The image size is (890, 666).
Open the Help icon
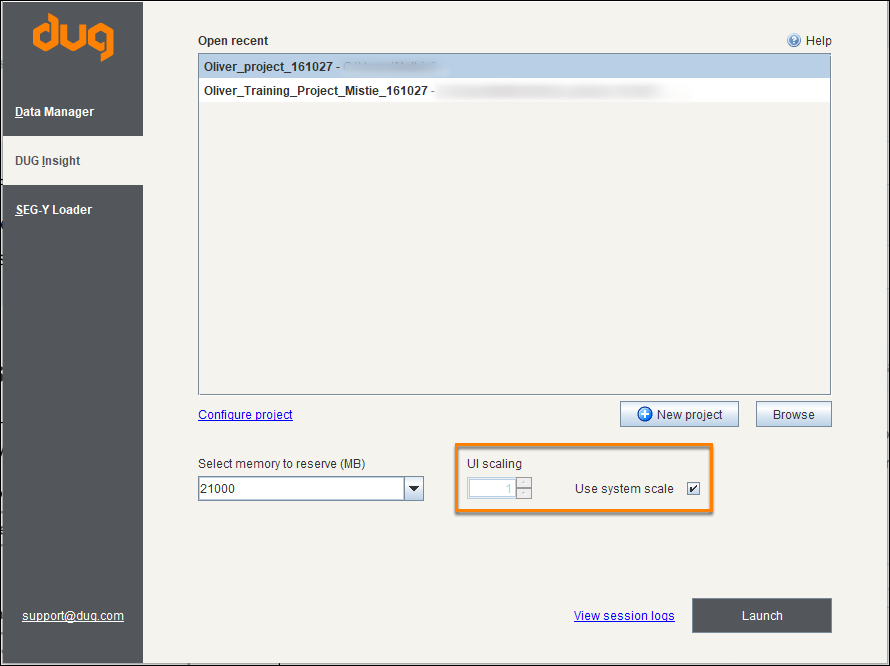[x=794, y=40]
